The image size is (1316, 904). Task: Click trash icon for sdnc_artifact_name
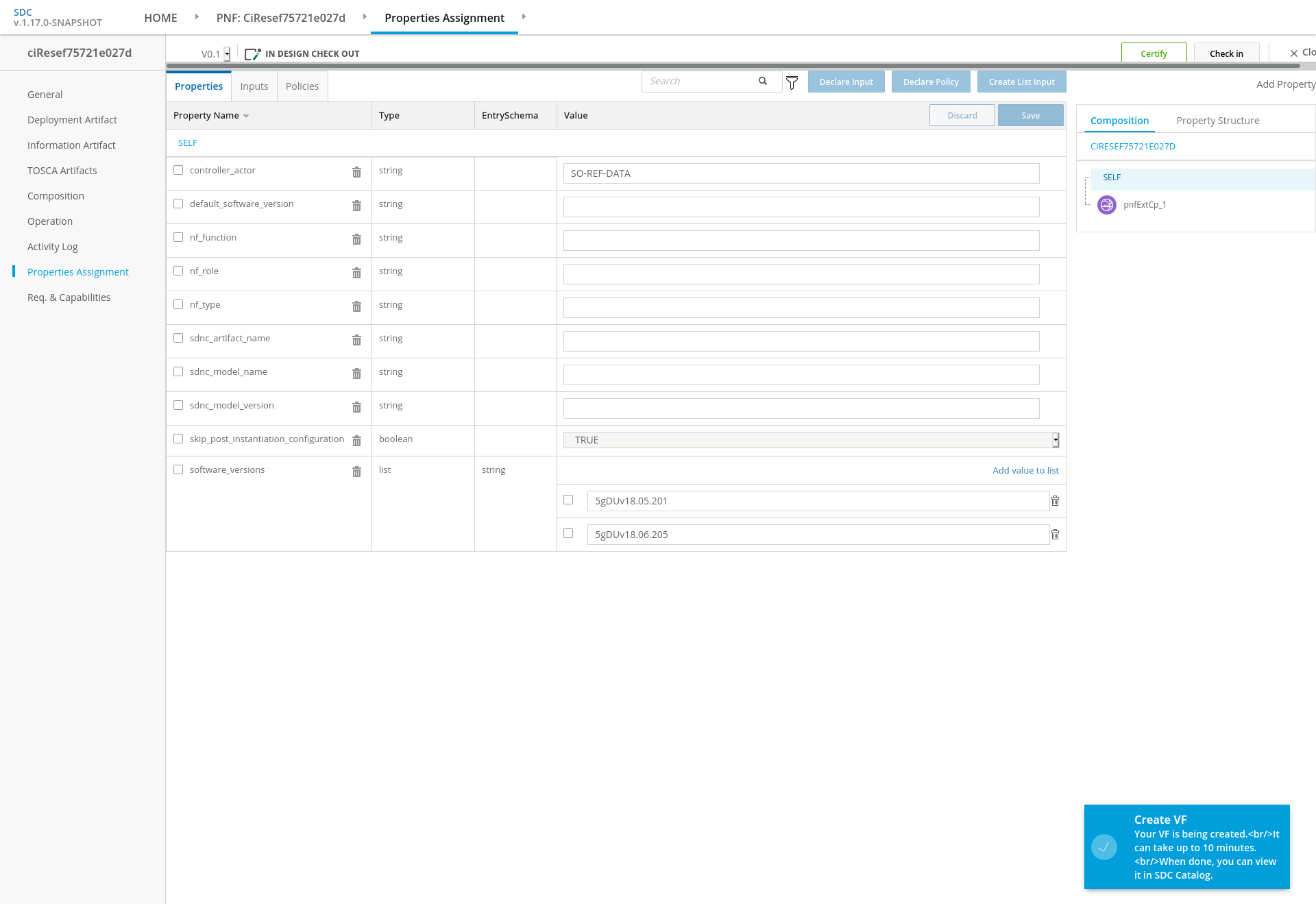coord(356,340)
